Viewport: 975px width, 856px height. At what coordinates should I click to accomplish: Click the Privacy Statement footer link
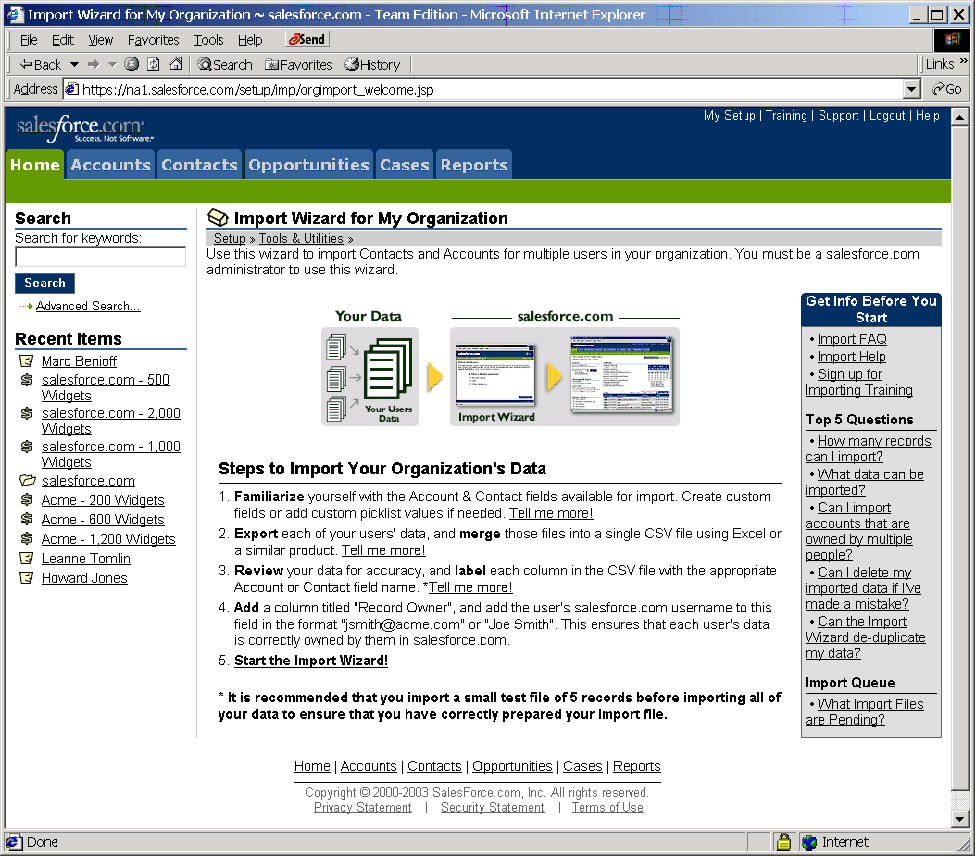click(363, 808)
